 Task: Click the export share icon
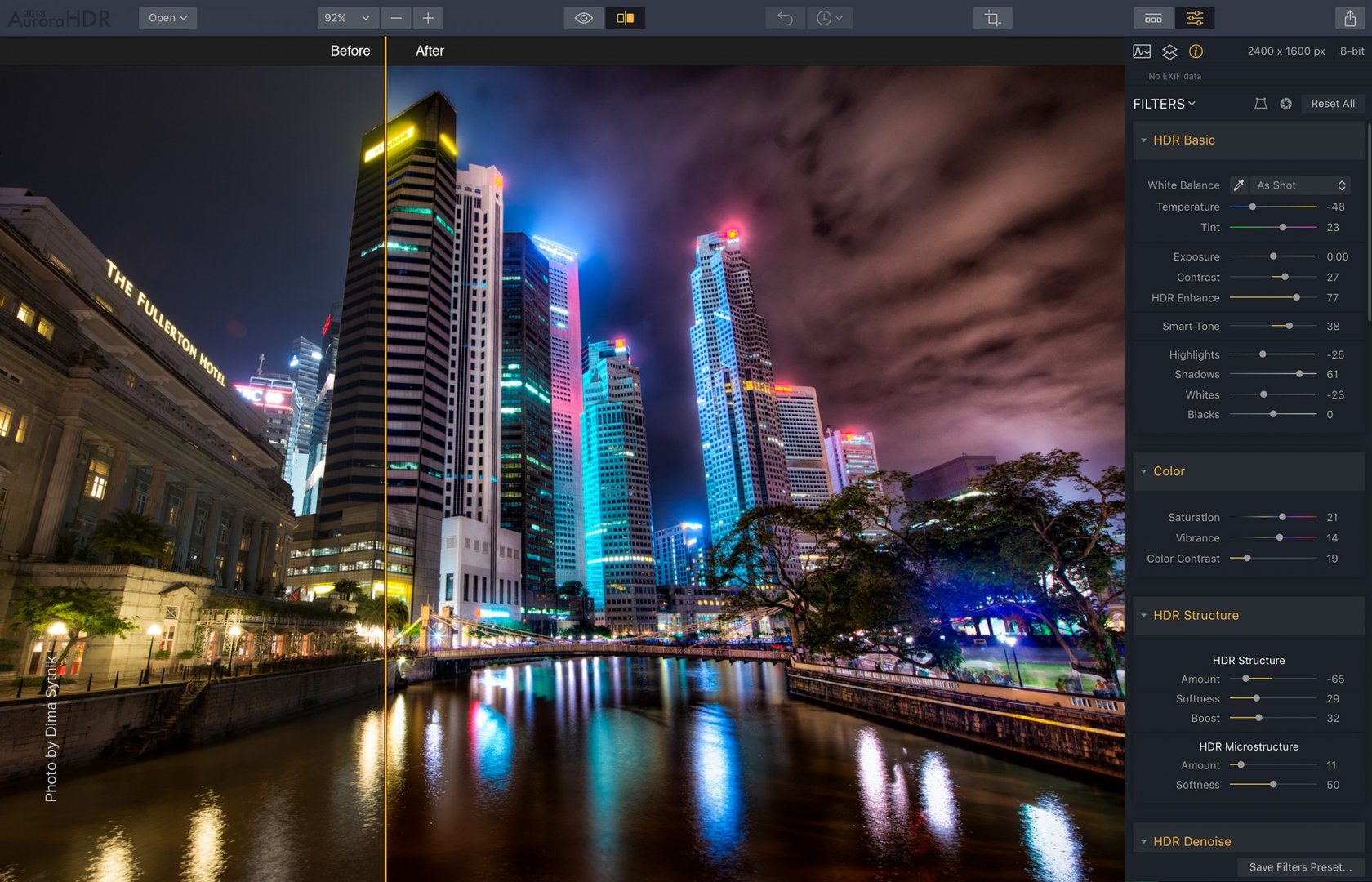(1350, 18)
